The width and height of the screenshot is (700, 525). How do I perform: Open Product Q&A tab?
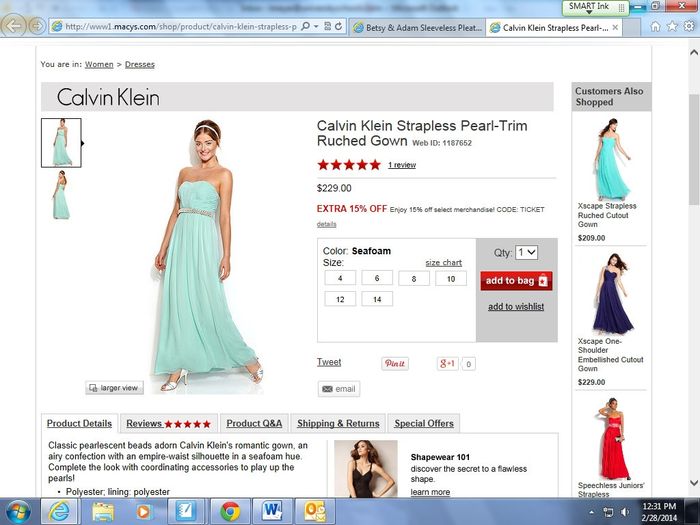pyautogui.click(x=254, y=423)
